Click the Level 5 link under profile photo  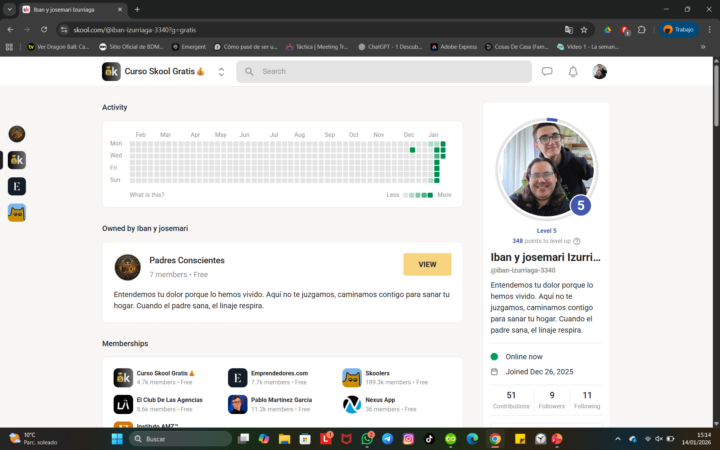546,231
